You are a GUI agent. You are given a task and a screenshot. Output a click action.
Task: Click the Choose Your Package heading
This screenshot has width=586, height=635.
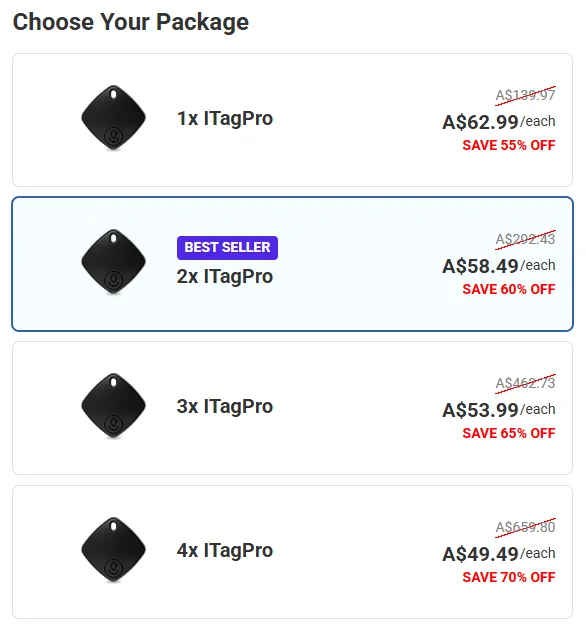coord(131,22)
